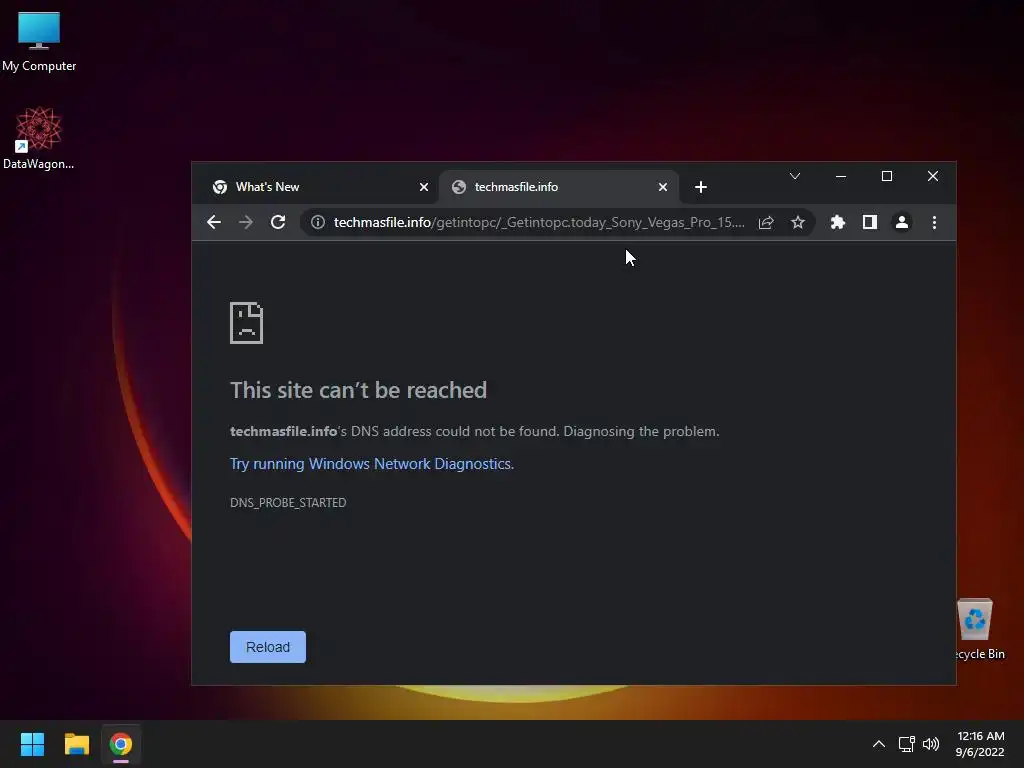Click the forward navigation arrow
This screenshot has height=768, width=1024.
coord(246,222)
